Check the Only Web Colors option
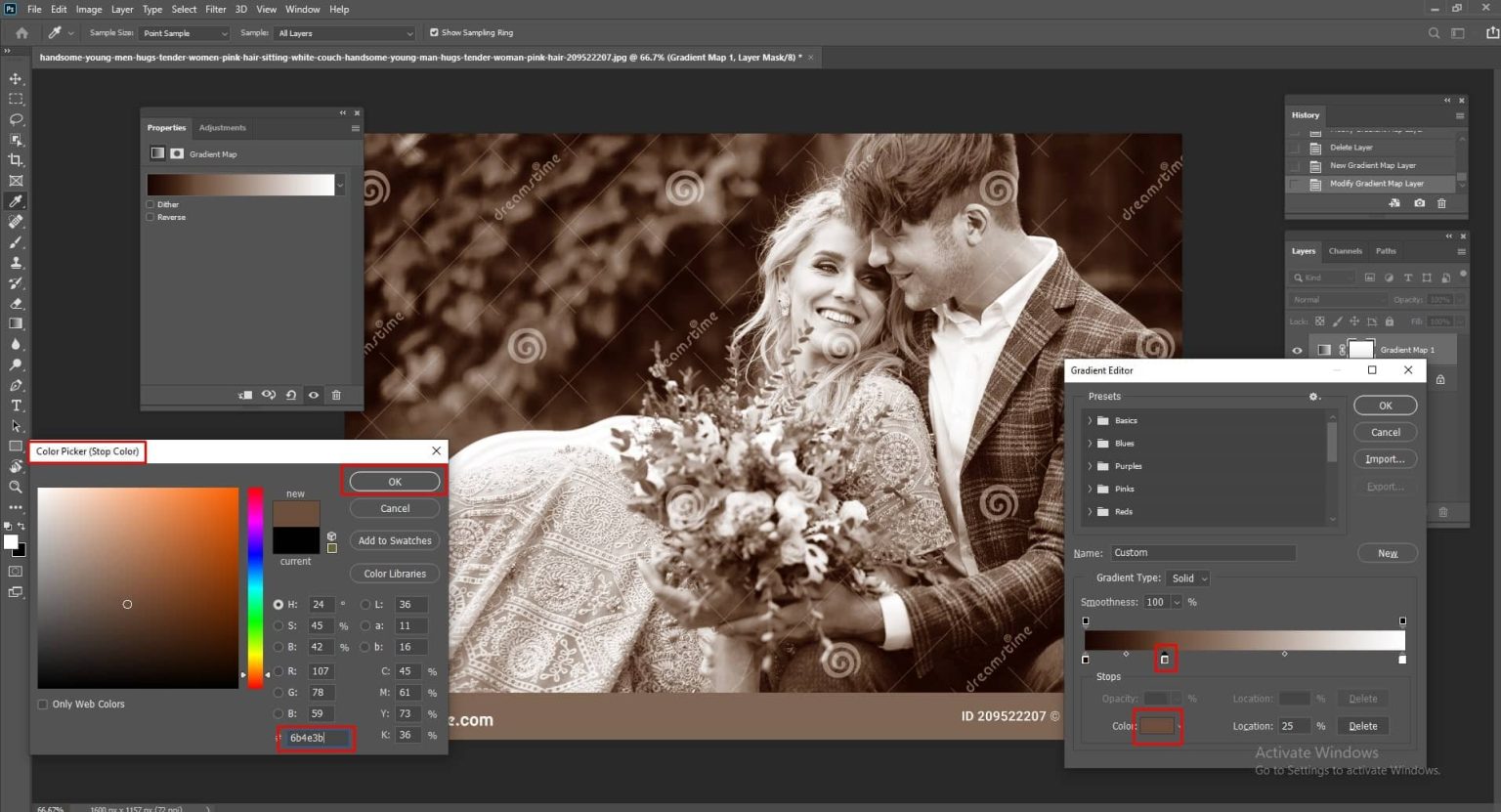The height and width of the screenshot is (812, 1501). click(43, 704)
